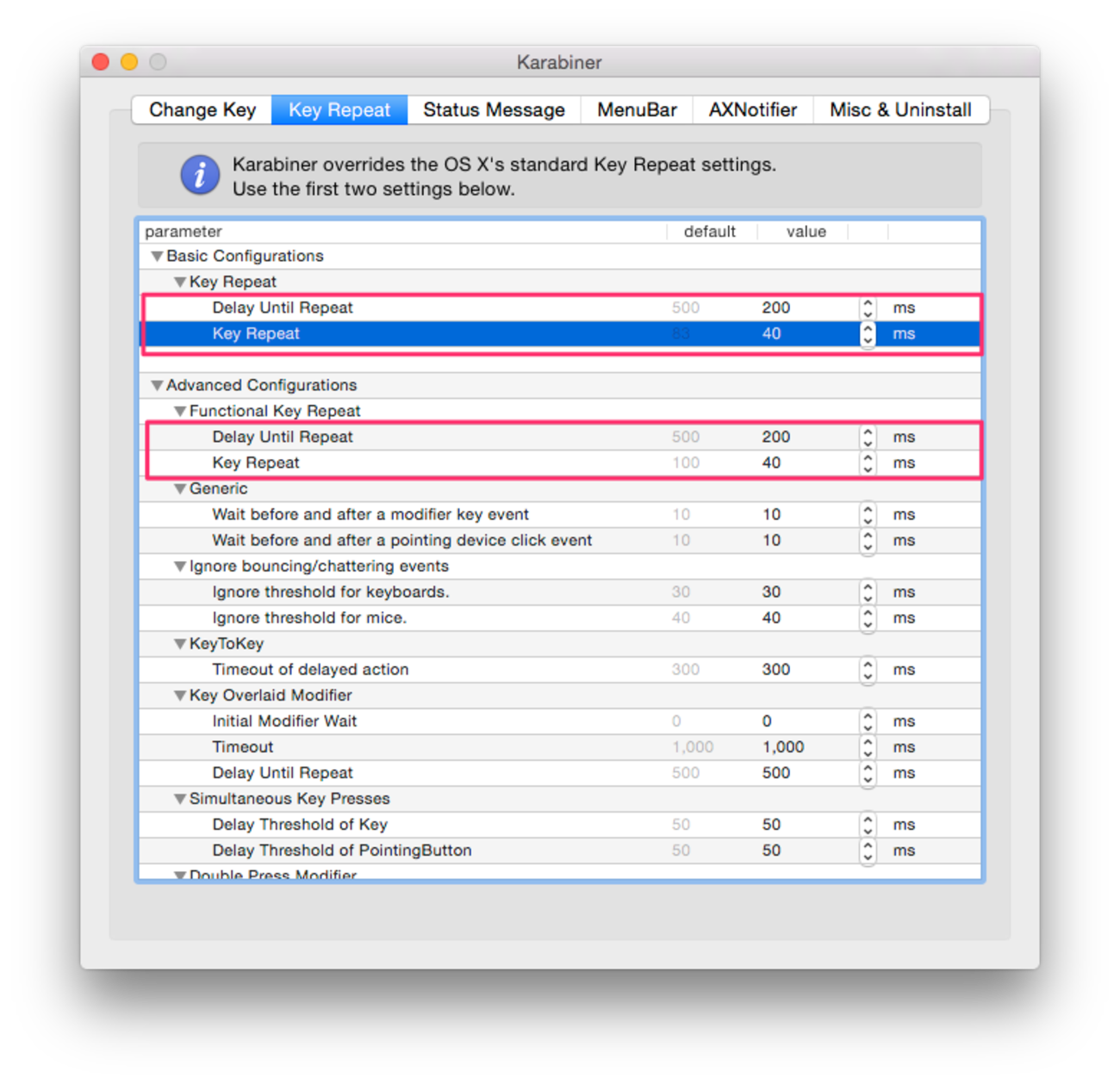Open the Change Key tab
The image size is (1120, 1084).
[x=202, y=110]
